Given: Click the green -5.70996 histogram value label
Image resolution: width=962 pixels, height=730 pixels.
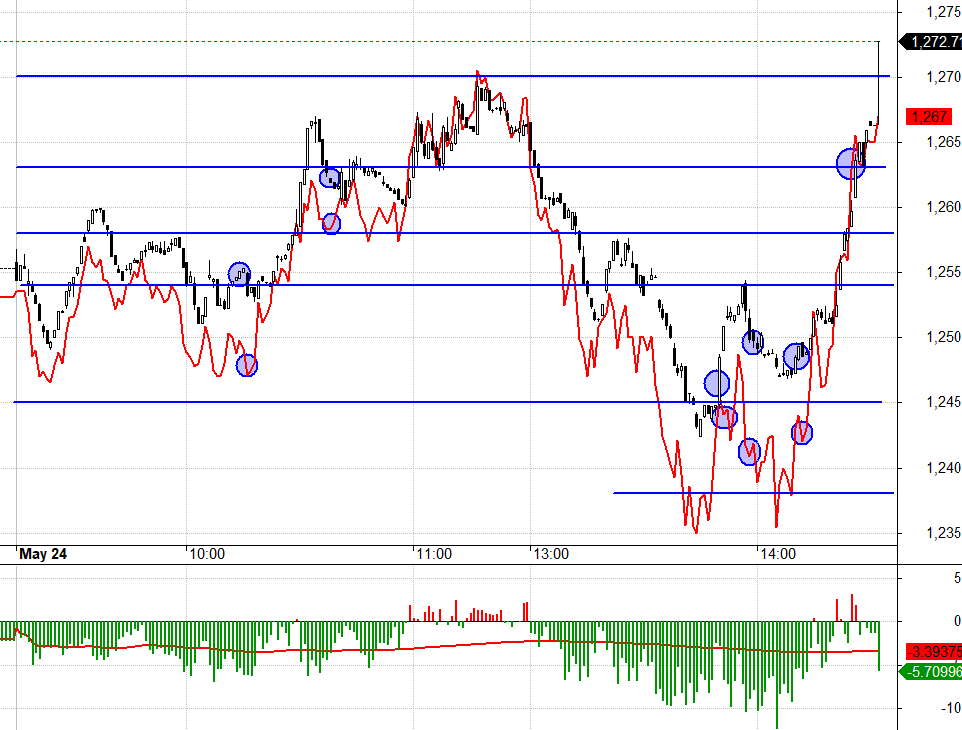Looking at the screenshot, I should [931, 672].
